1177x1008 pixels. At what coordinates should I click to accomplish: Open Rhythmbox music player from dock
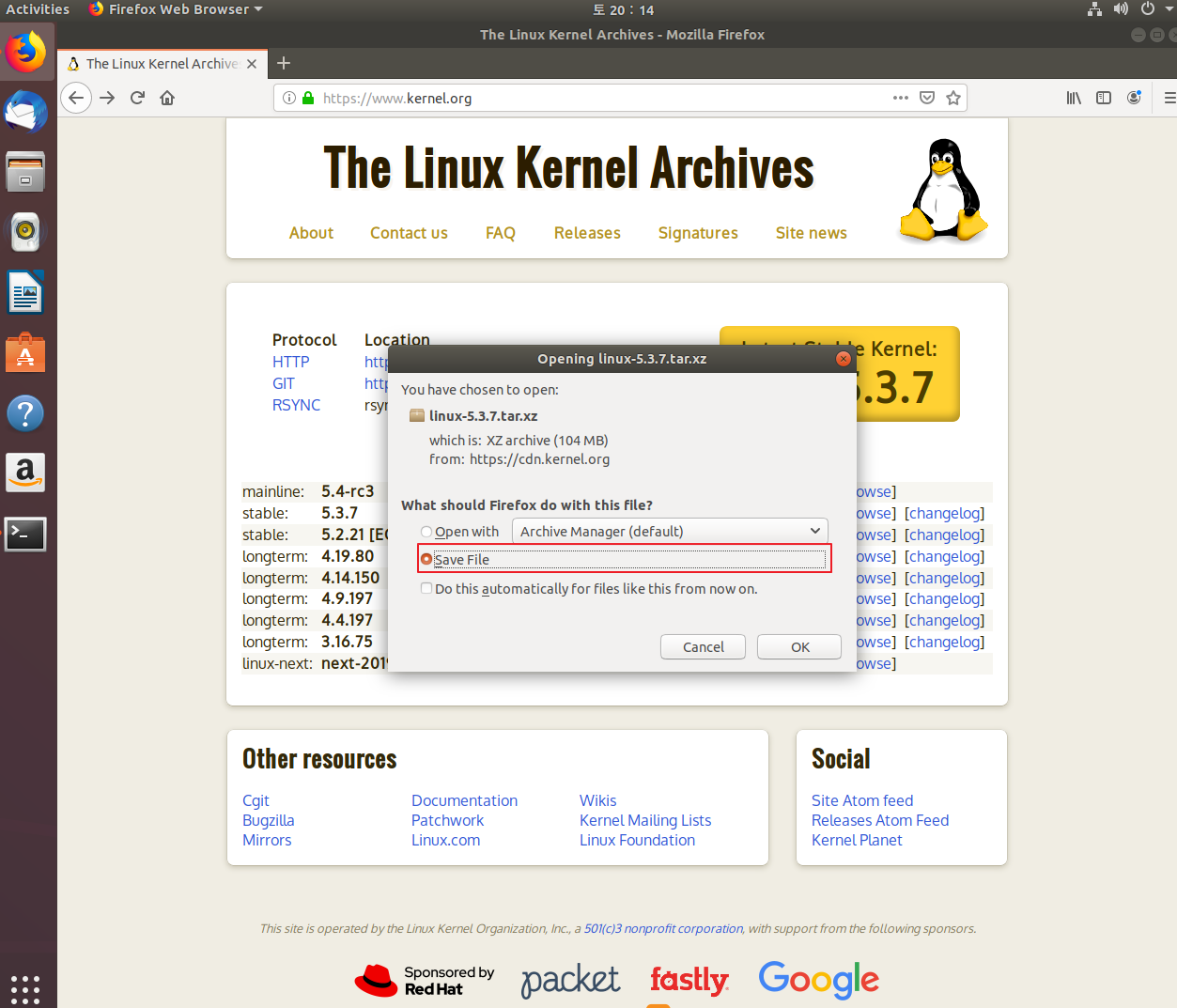click(25, 231)
